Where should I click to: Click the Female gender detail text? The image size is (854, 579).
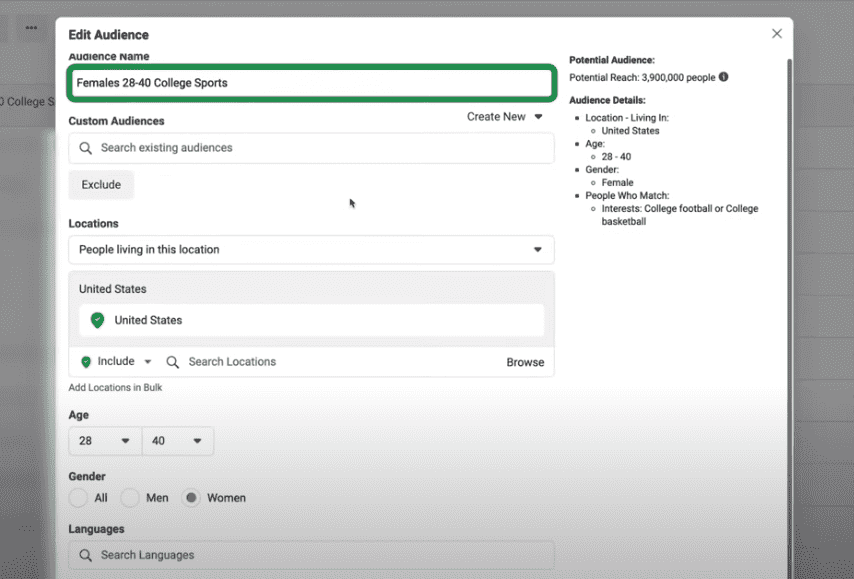pos(617,182)
